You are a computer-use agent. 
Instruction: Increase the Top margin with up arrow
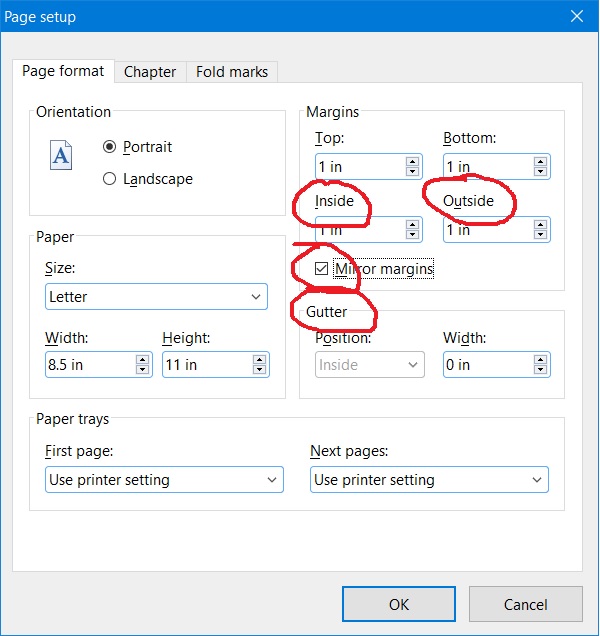[413, 161]
